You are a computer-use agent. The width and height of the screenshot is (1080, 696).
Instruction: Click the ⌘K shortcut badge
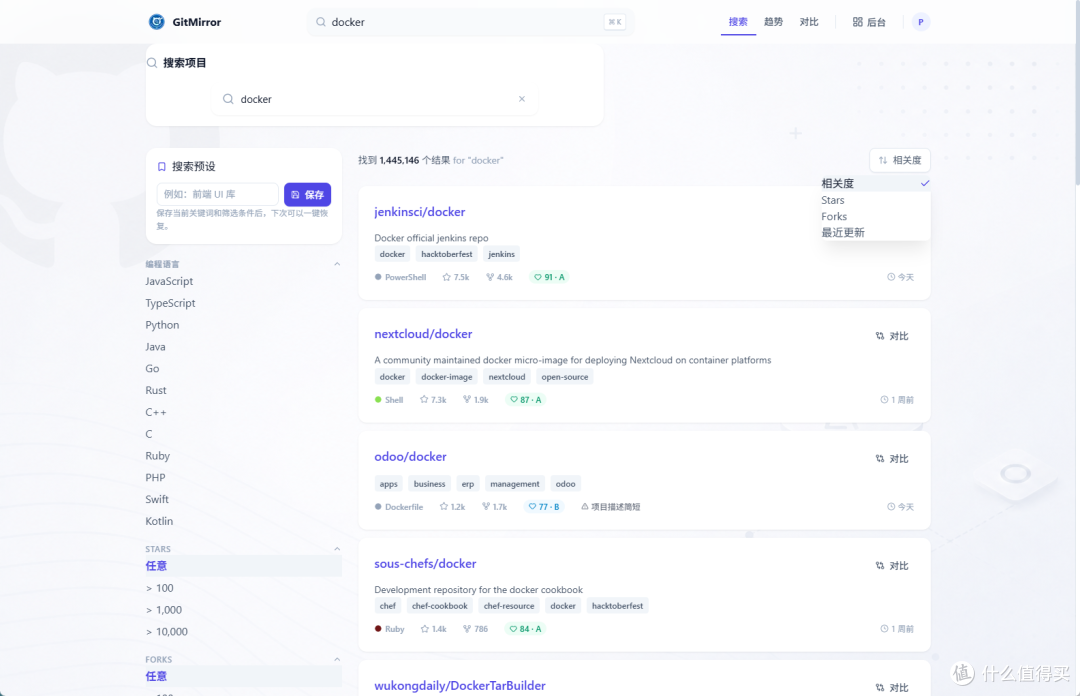[614, 22]
